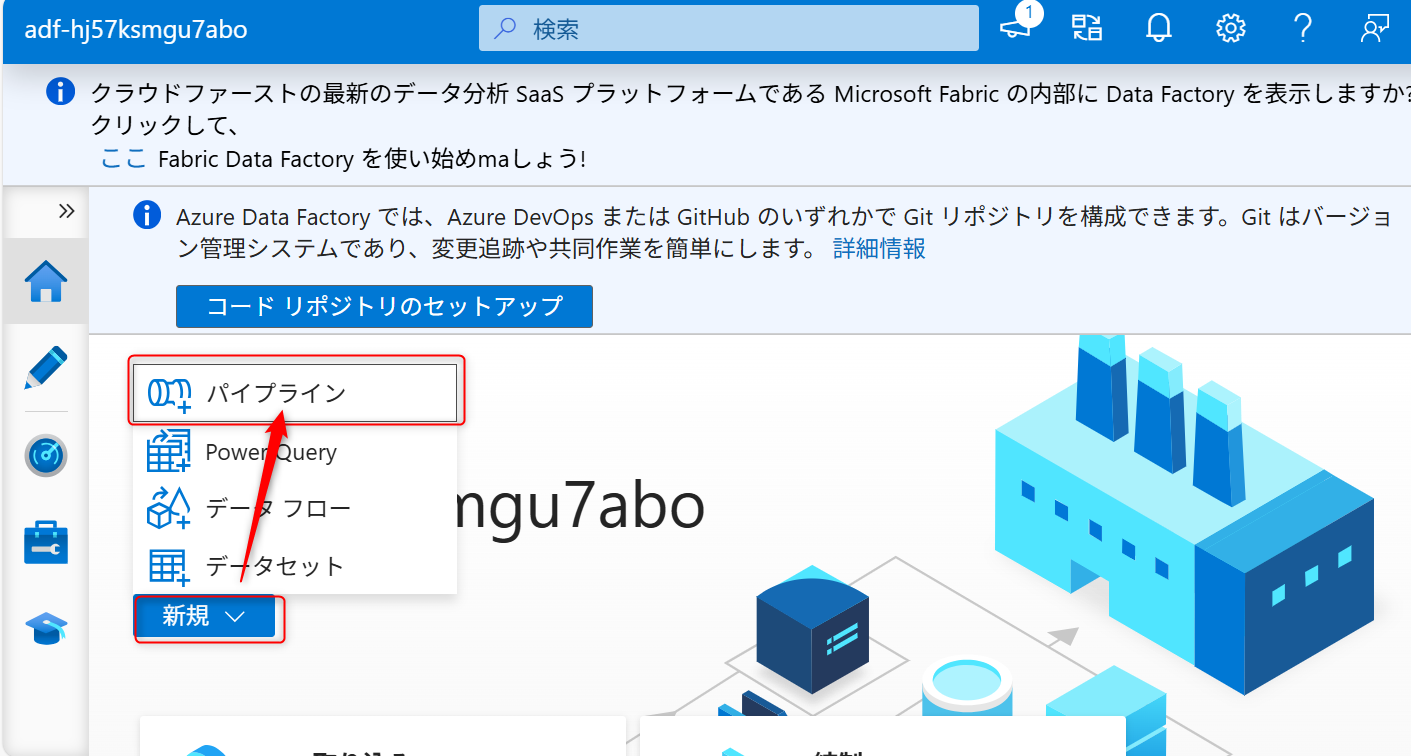Click the switch Data Factory icon in top bar
The image size is (1411, 756).
click(1086, 28)
